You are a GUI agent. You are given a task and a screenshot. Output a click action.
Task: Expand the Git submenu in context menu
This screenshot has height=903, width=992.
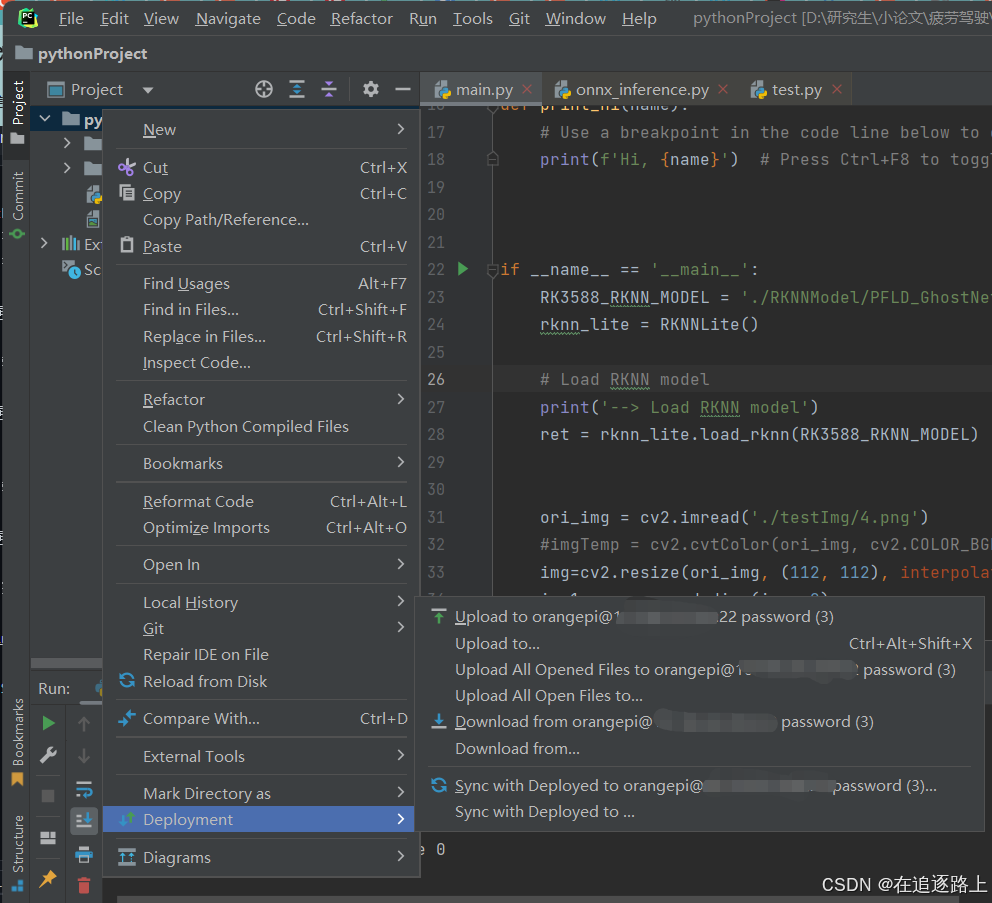(x=261, y=628)
